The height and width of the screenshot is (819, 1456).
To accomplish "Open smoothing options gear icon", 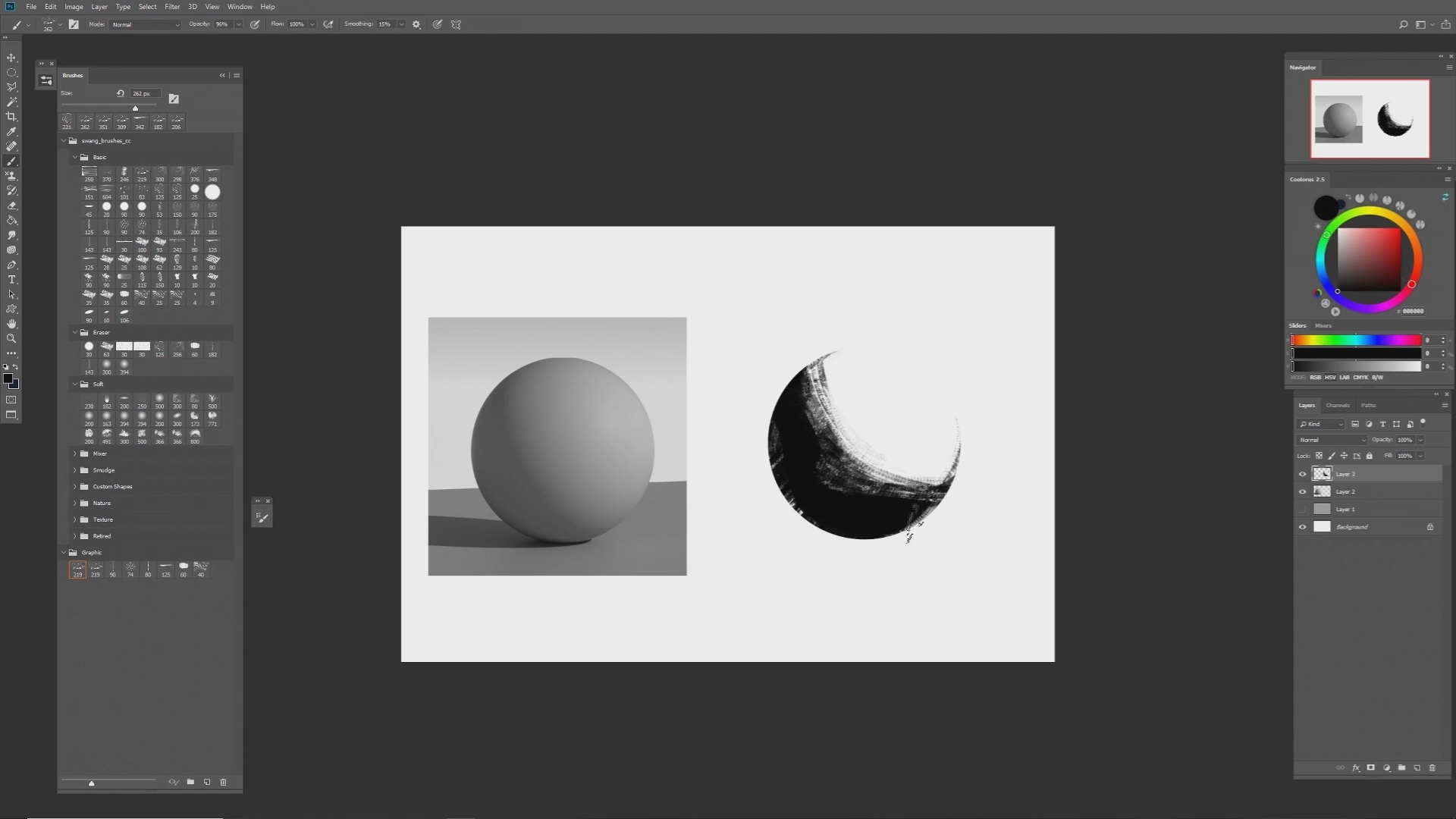I will 416,24.
